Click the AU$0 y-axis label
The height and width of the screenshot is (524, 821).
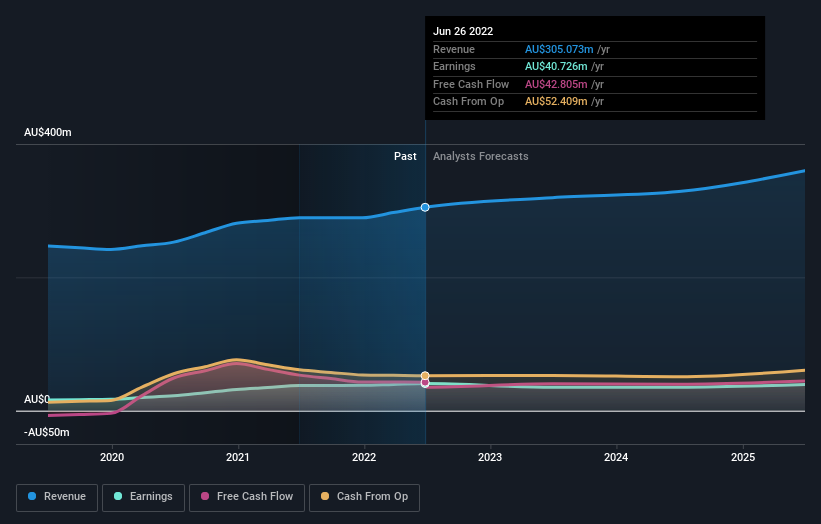point(37,399)
